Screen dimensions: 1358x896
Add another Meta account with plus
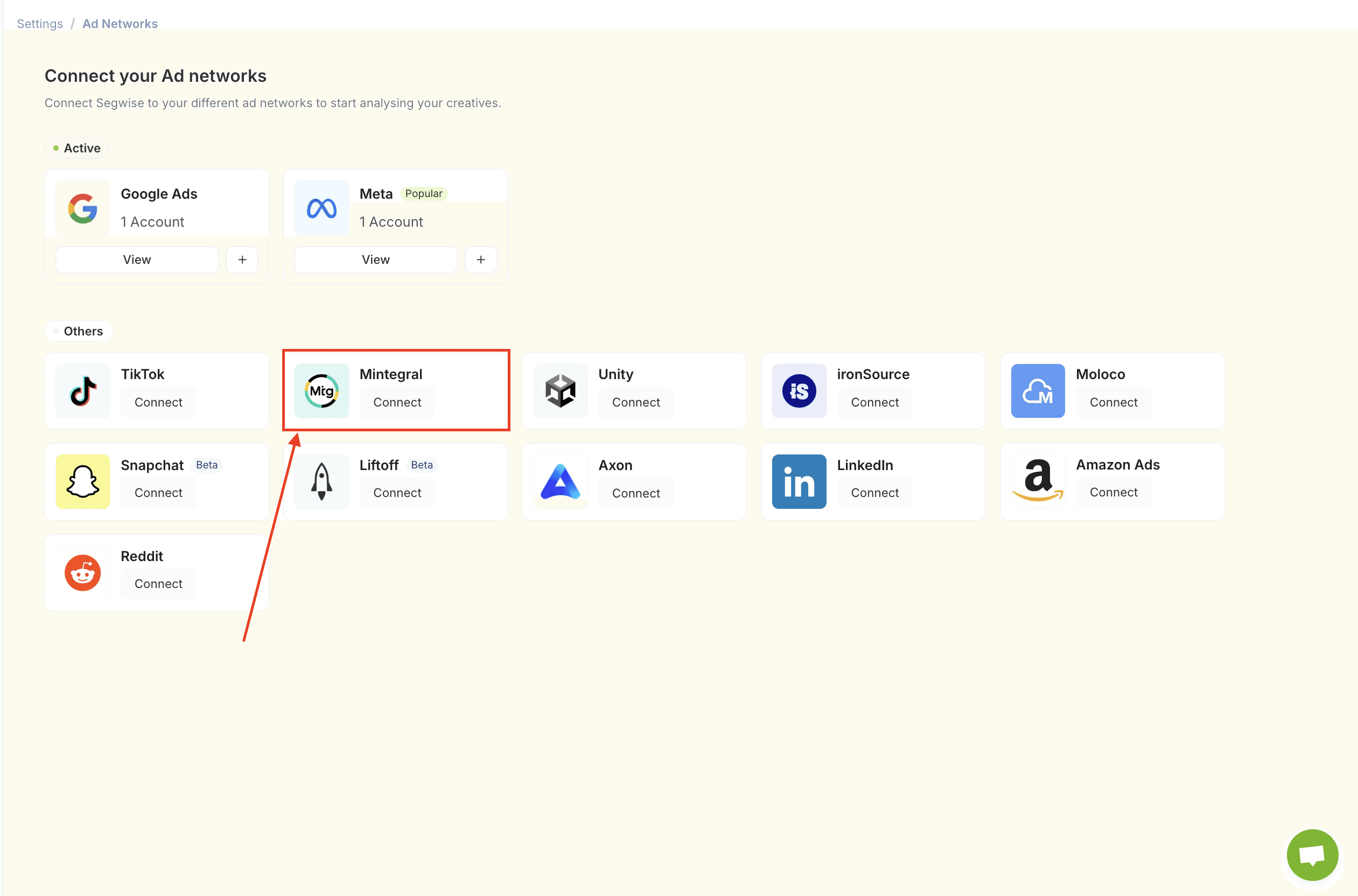point(481,260)
